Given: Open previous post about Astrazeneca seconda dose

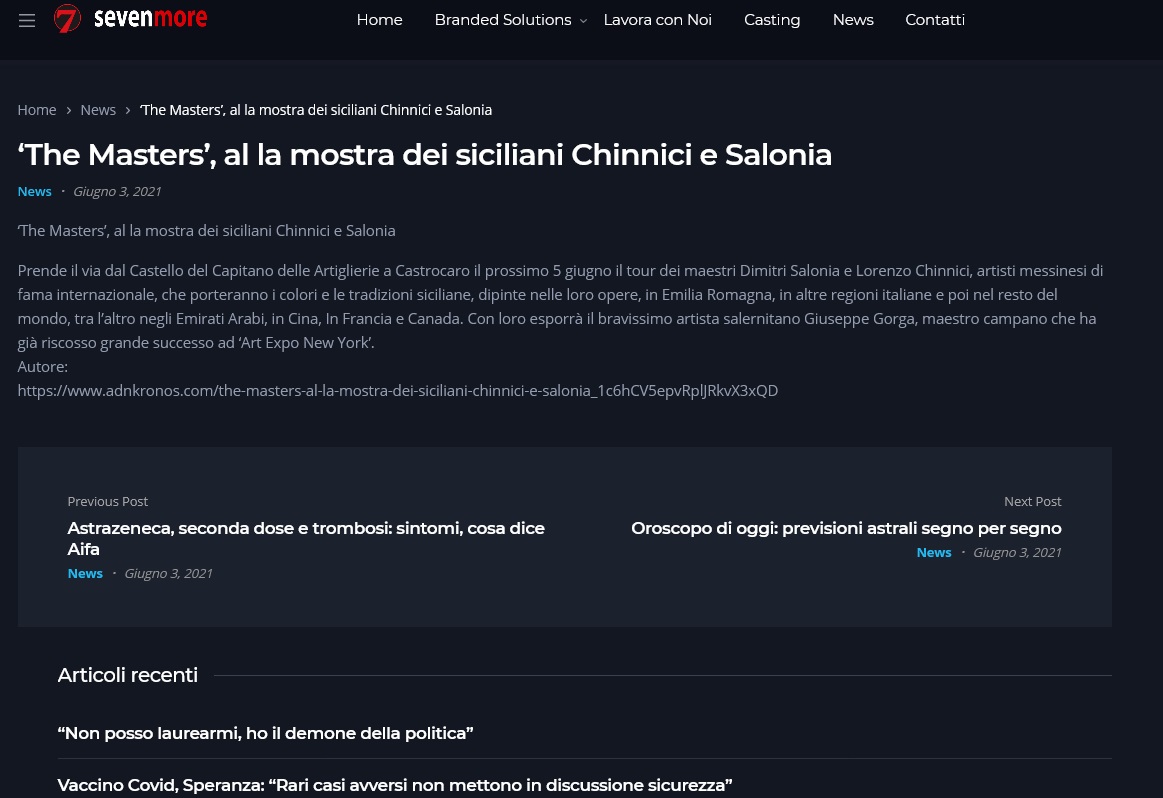Looking at the screenshot, I should coord(306,538).
